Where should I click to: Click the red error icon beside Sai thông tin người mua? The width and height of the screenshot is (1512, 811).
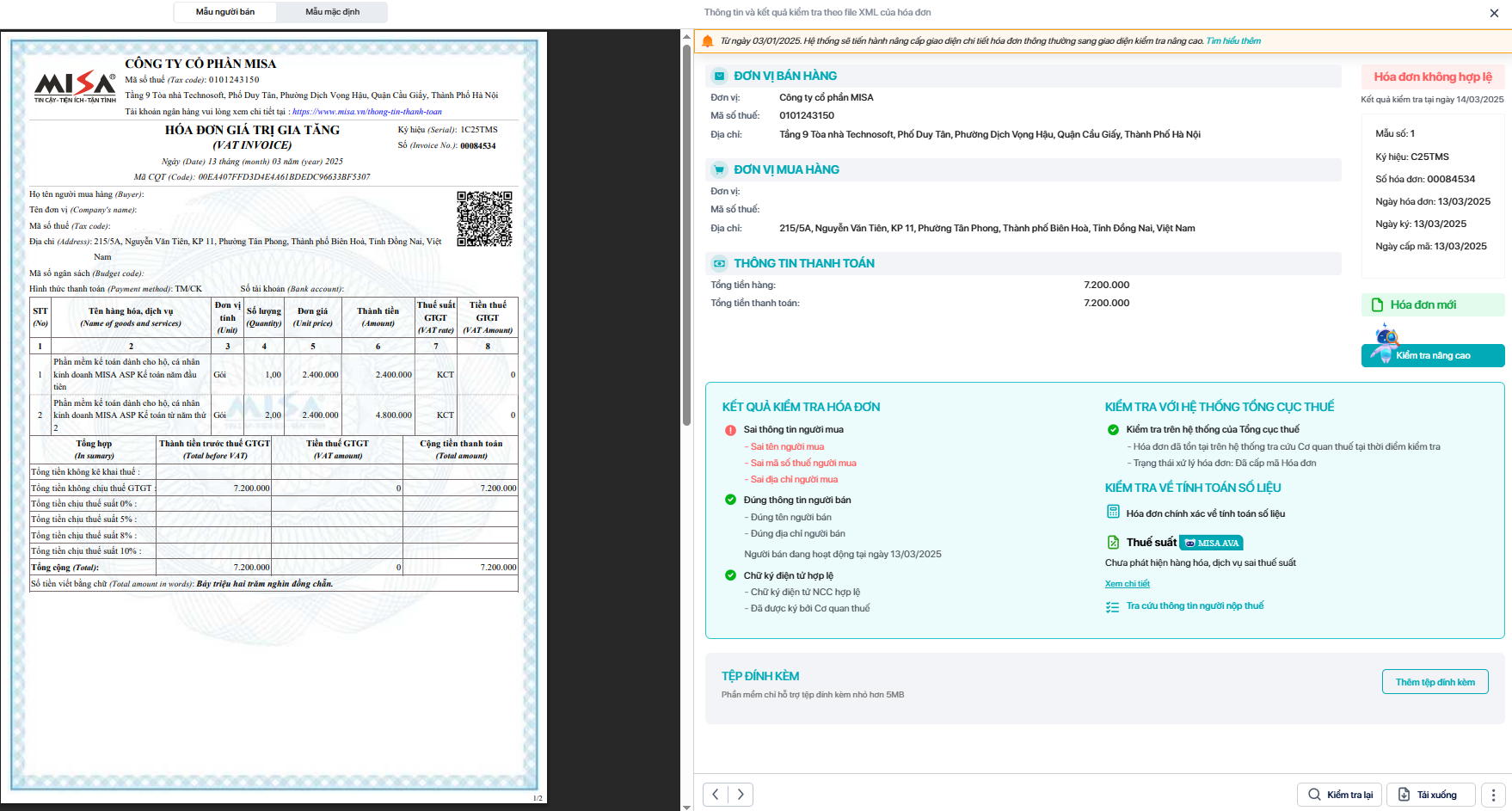pyautogui.click(x=730, y=430)
